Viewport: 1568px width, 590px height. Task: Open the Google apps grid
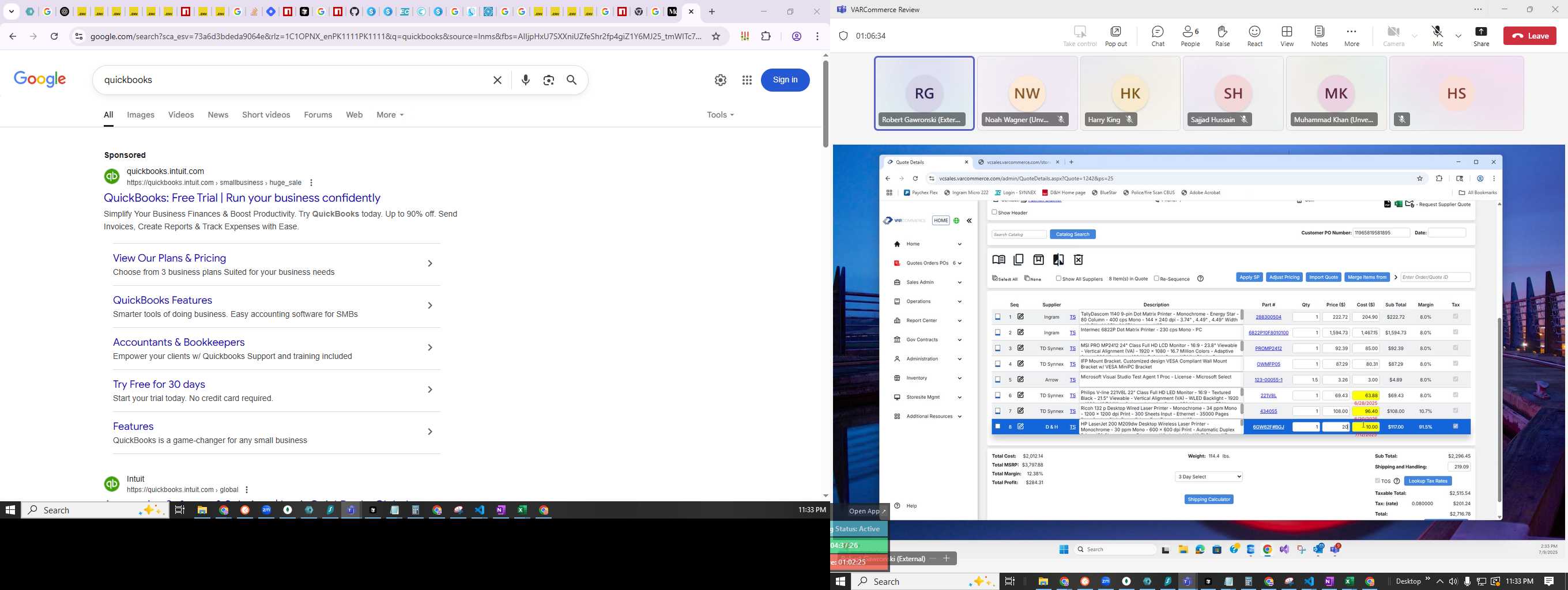[747, 80]
